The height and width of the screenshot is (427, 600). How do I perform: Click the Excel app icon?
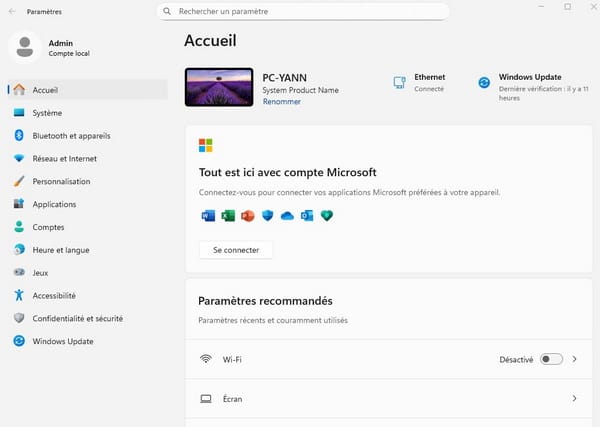point(228,216)
